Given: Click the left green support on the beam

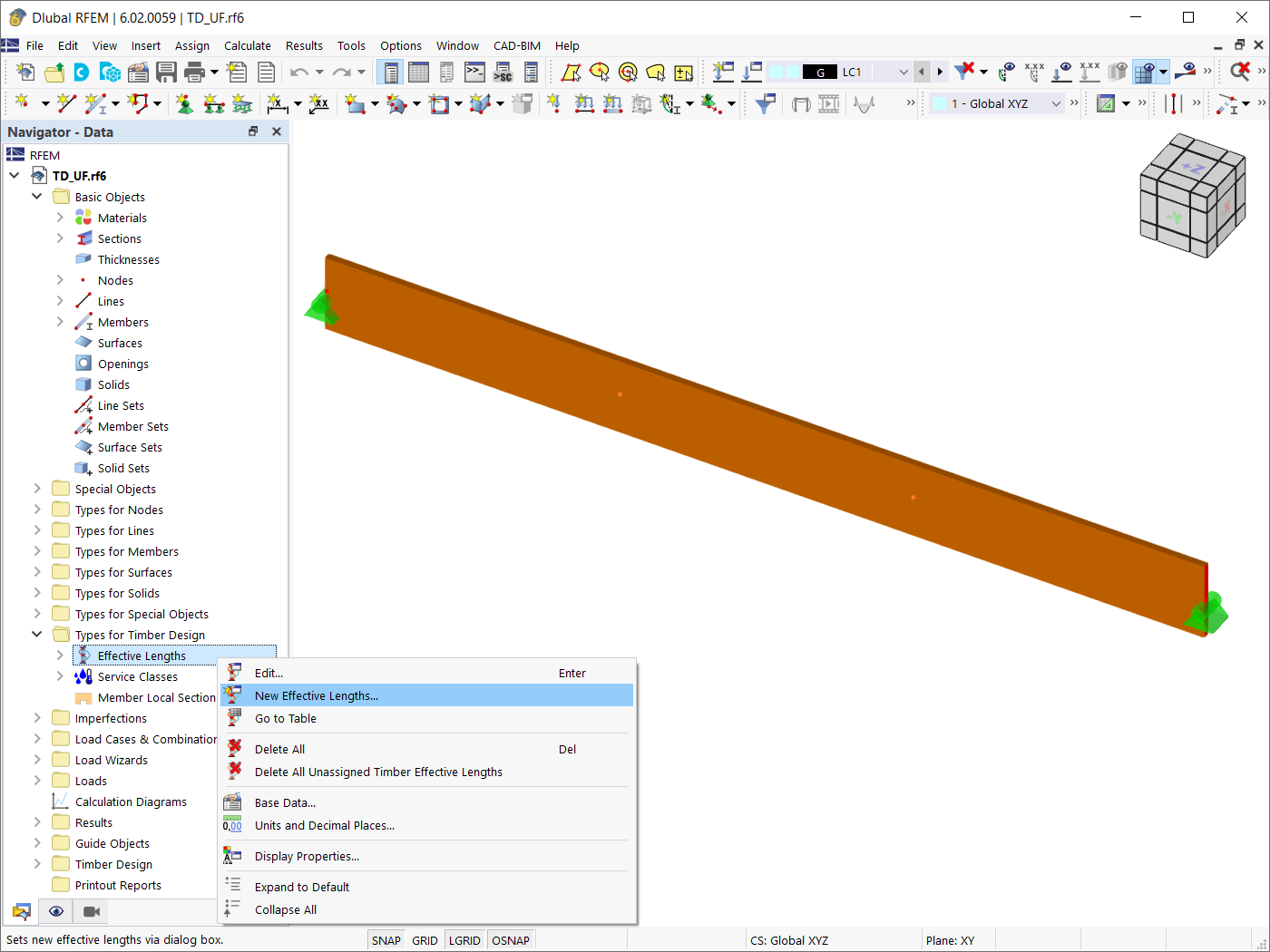Looking at the screenshot, I should click(320, 306).
